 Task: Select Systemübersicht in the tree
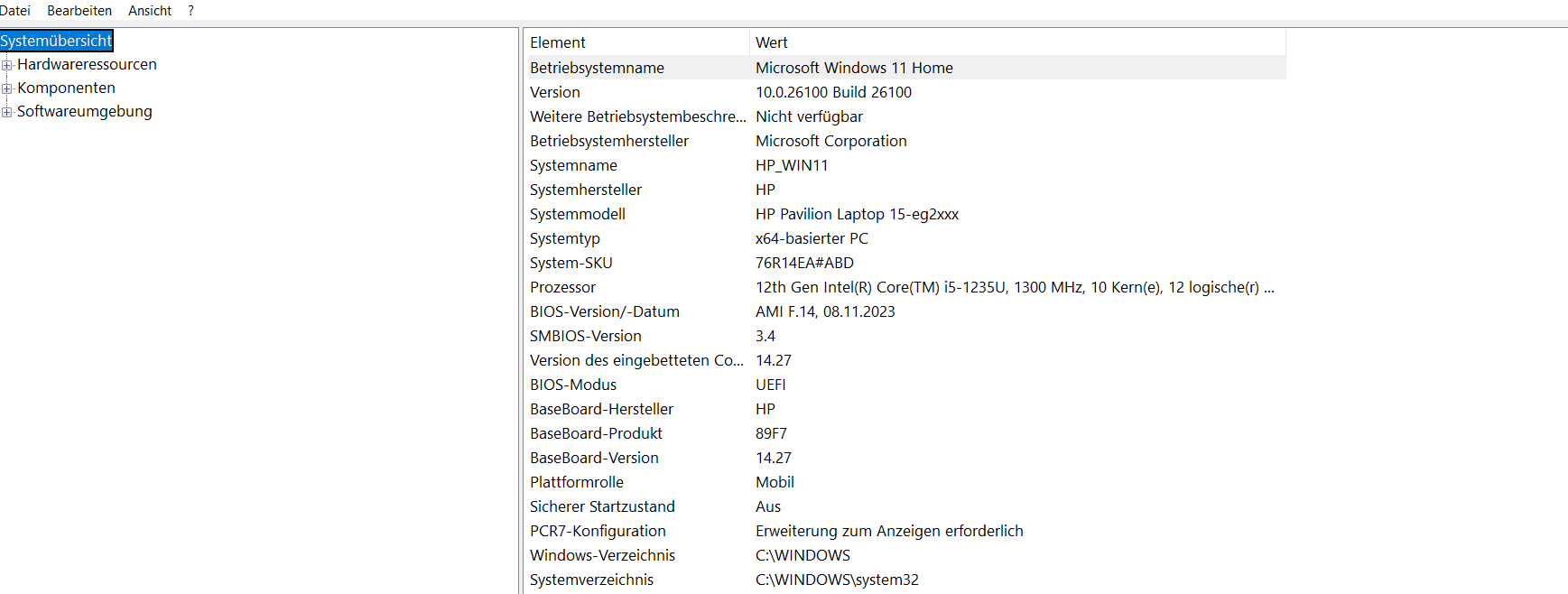tap(56, 41)
